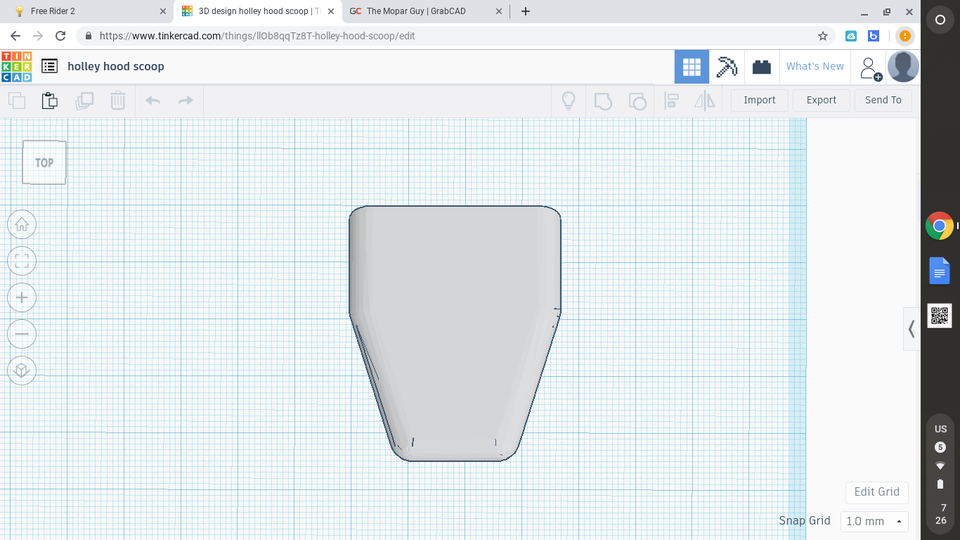Open a new browser tab

click(x=525, y=11)
